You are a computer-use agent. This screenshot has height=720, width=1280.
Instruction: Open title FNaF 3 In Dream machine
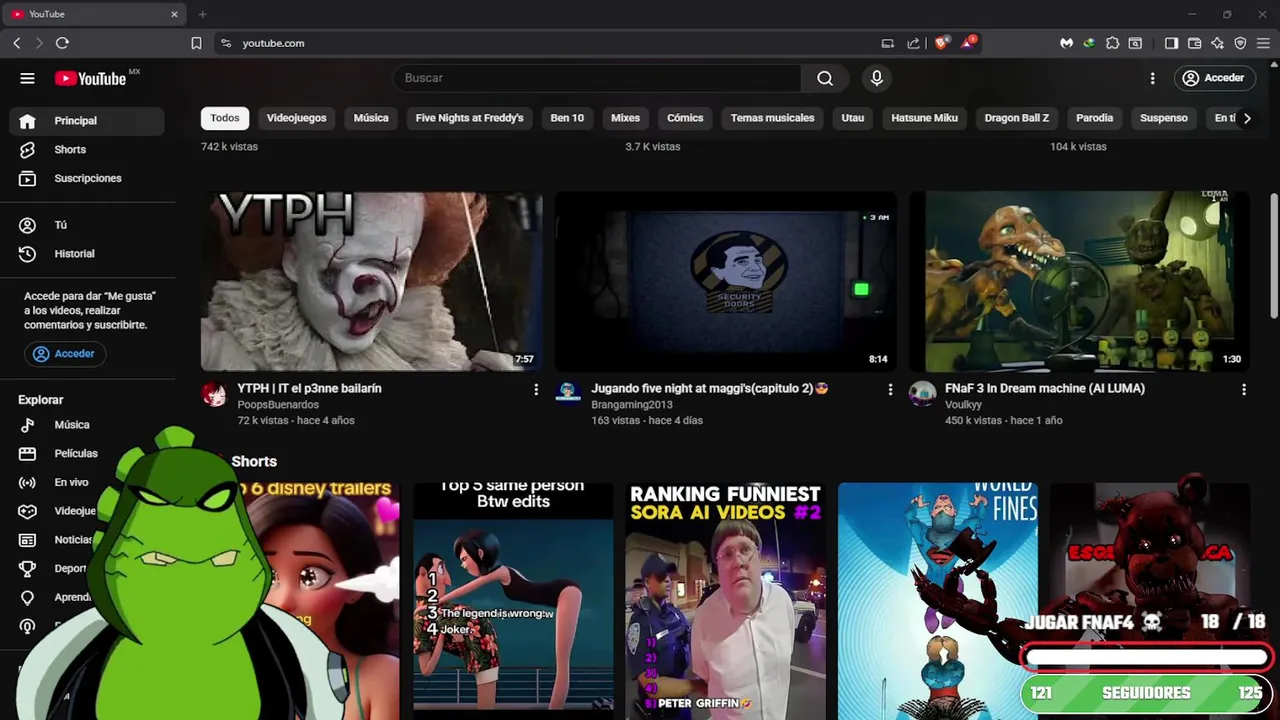[x=1045, y=388]
